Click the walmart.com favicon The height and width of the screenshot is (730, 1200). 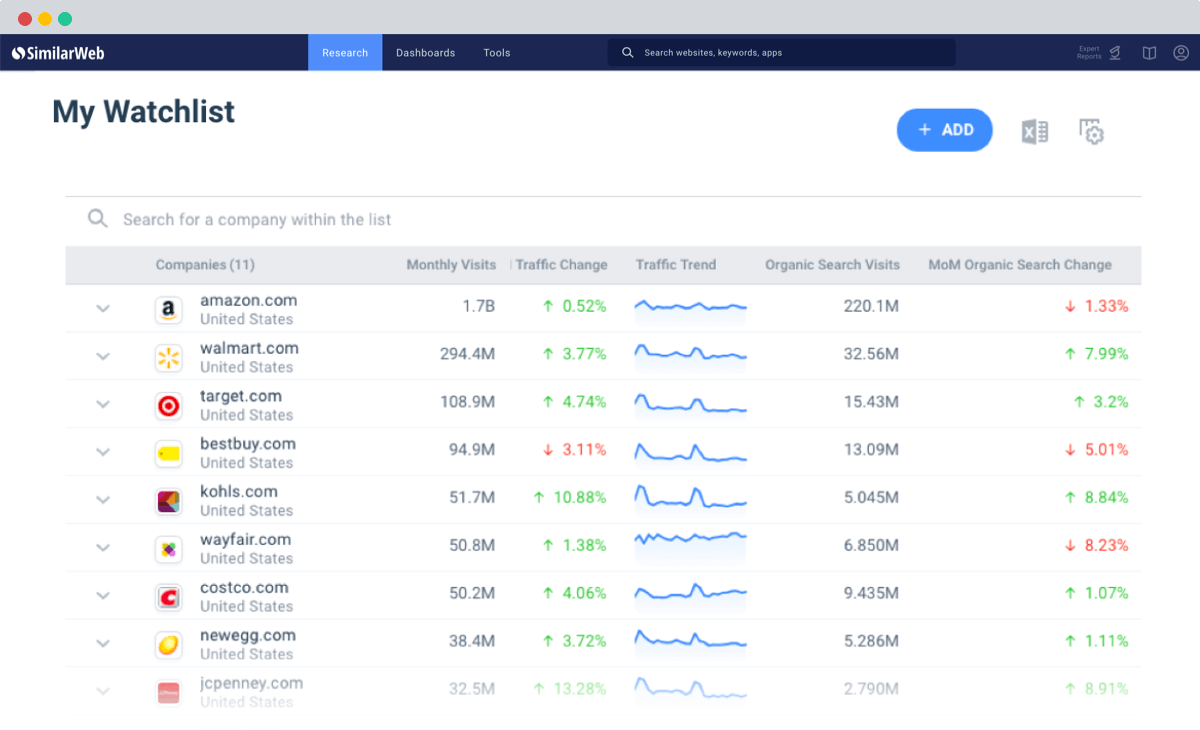pyautogui.click(x=168, y=358)
